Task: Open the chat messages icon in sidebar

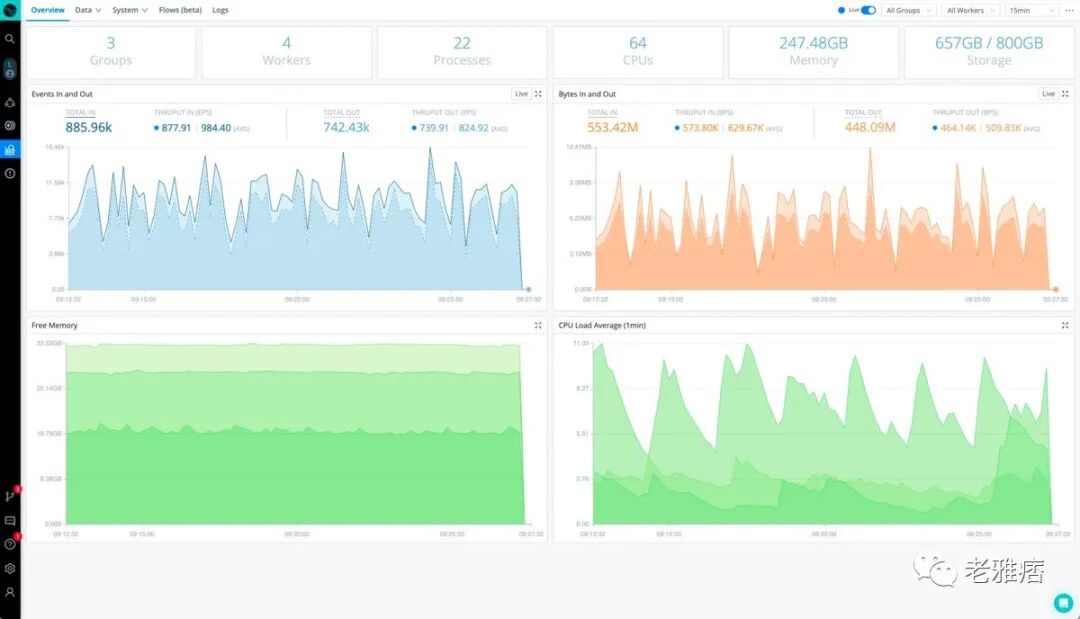Action: tap(10, 521)
